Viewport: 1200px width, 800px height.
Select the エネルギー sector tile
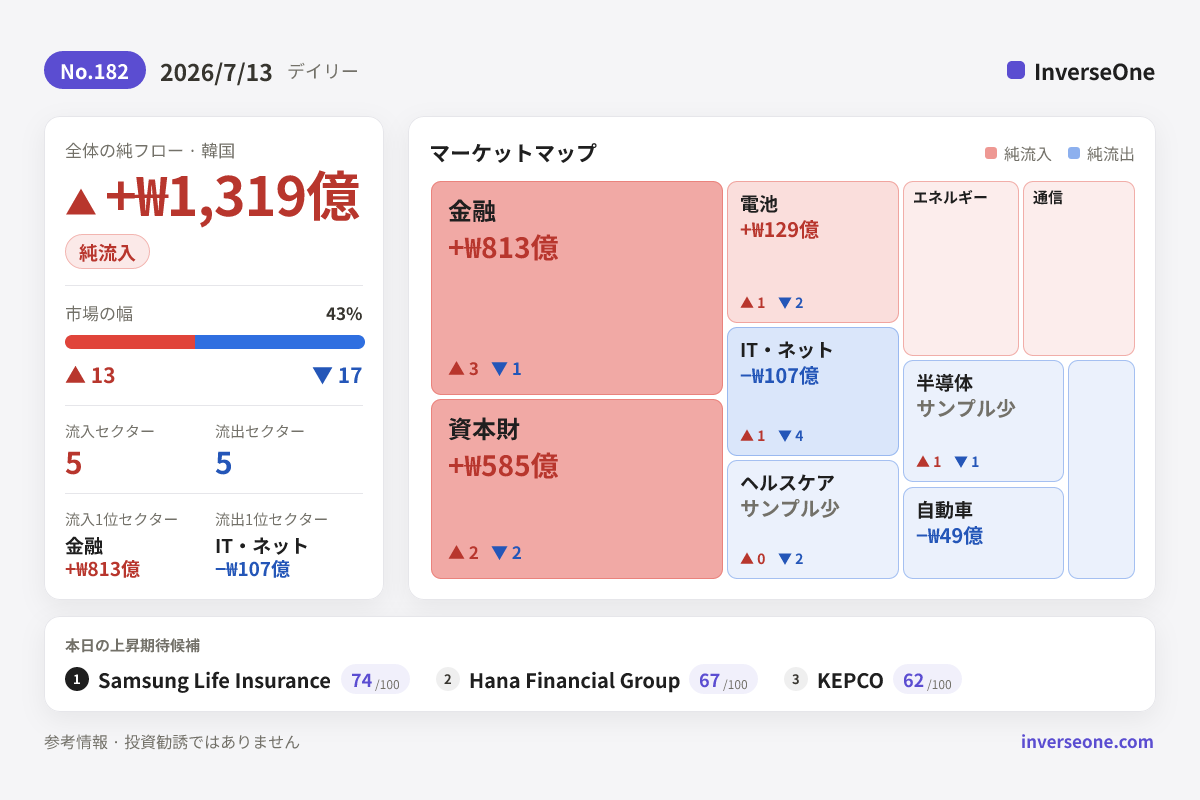click(x=961, y=268)
